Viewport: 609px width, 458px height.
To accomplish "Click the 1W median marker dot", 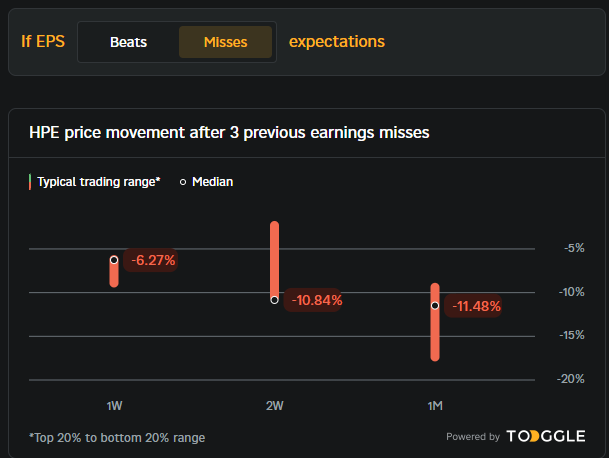I will [x=114, y=259].
